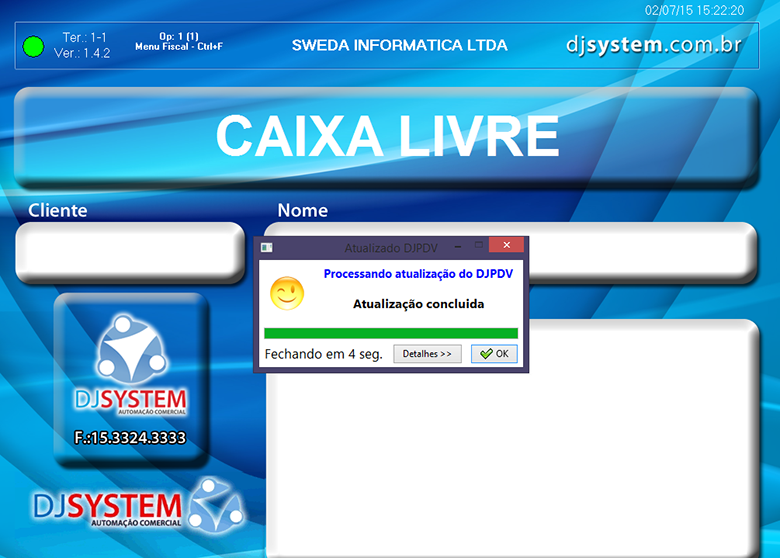Click the DJPDV dialog title bar icon
Viewport: 780px width, 558px height.
[x=266, y=246]
